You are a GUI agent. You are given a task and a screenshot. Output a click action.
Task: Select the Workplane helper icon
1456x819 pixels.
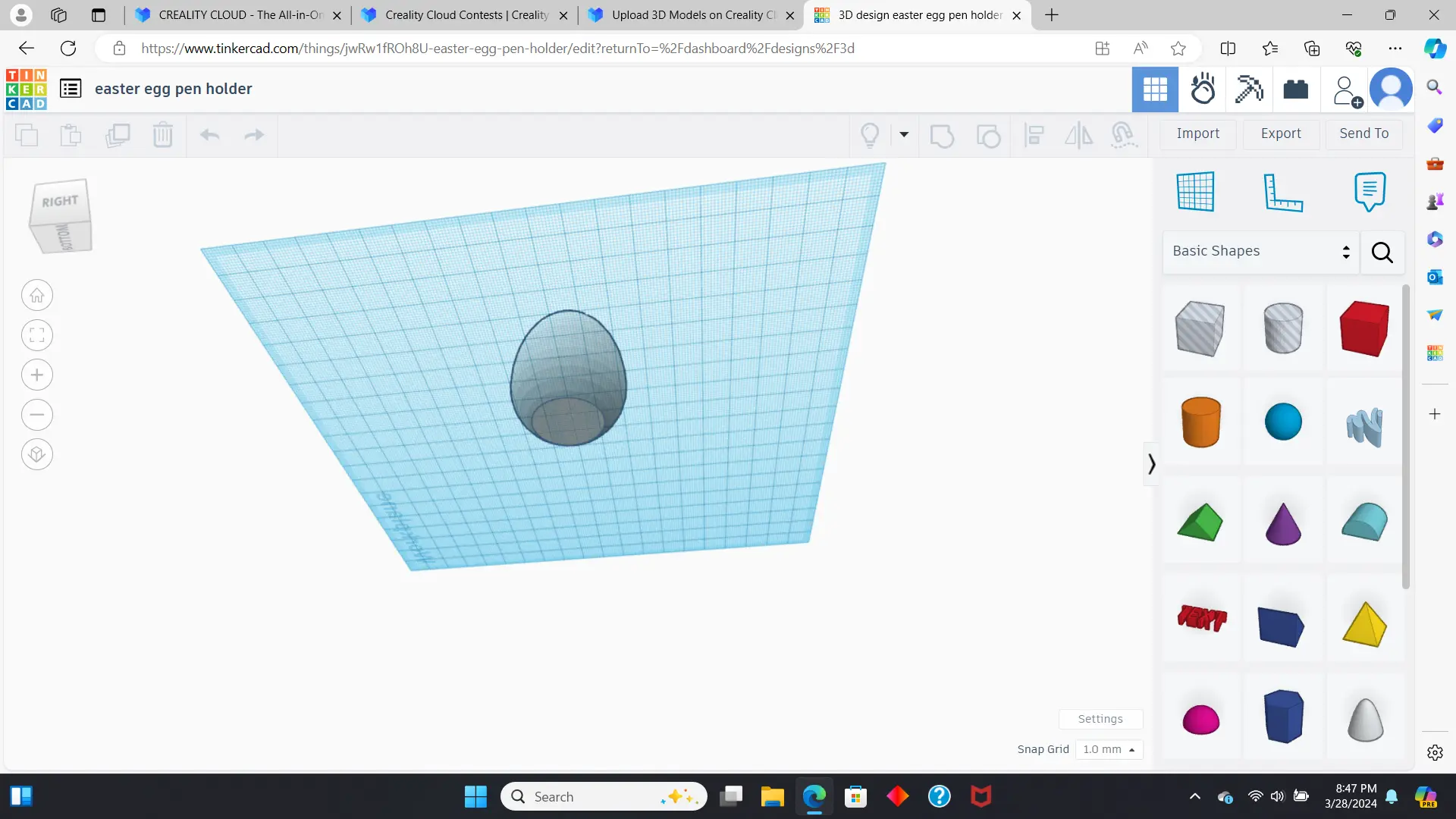tap(1196, 192)
